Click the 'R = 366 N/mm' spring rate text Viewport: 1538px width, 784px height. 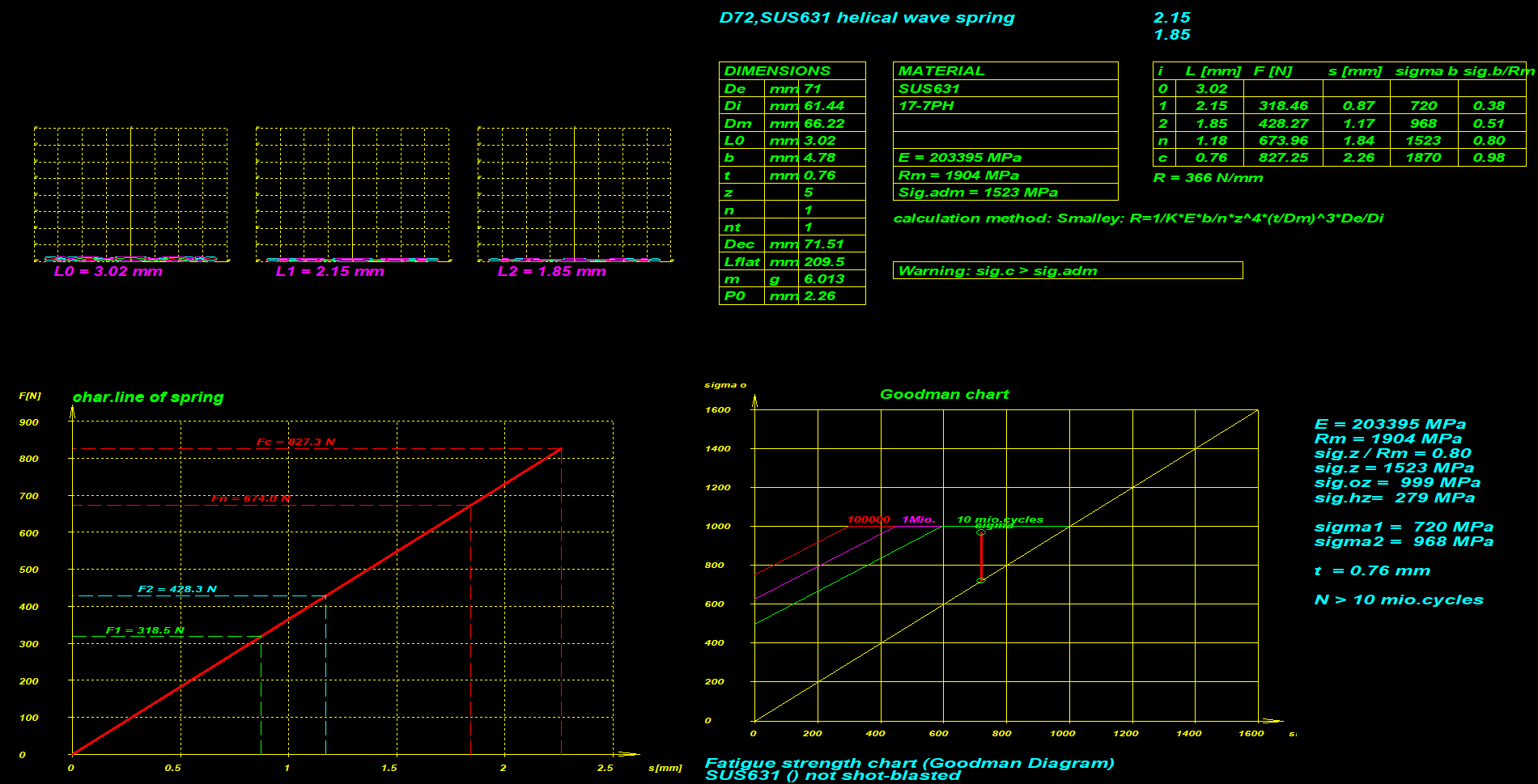[1208, 178]
